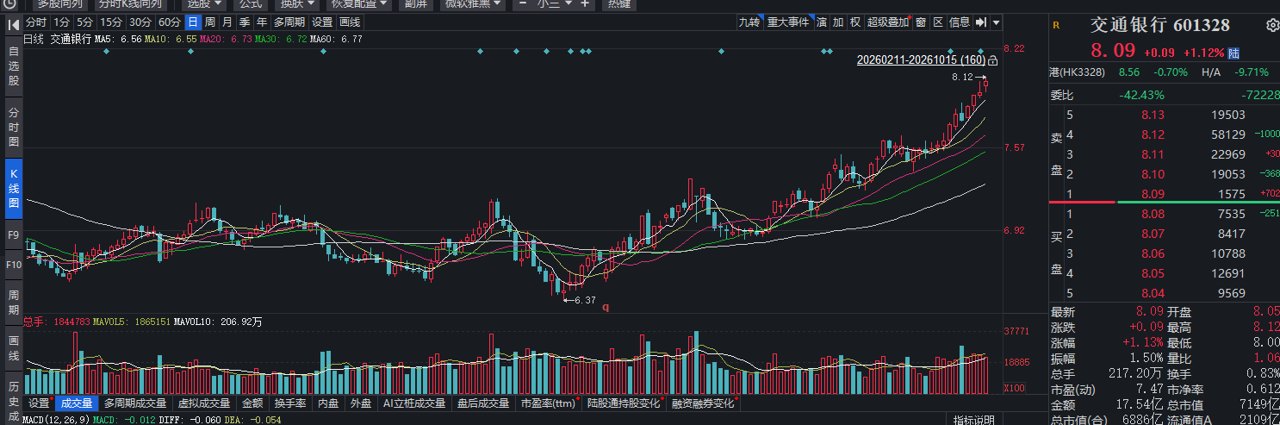Switch chart period to 60分

pyautogui.click(x=169, y=22)
